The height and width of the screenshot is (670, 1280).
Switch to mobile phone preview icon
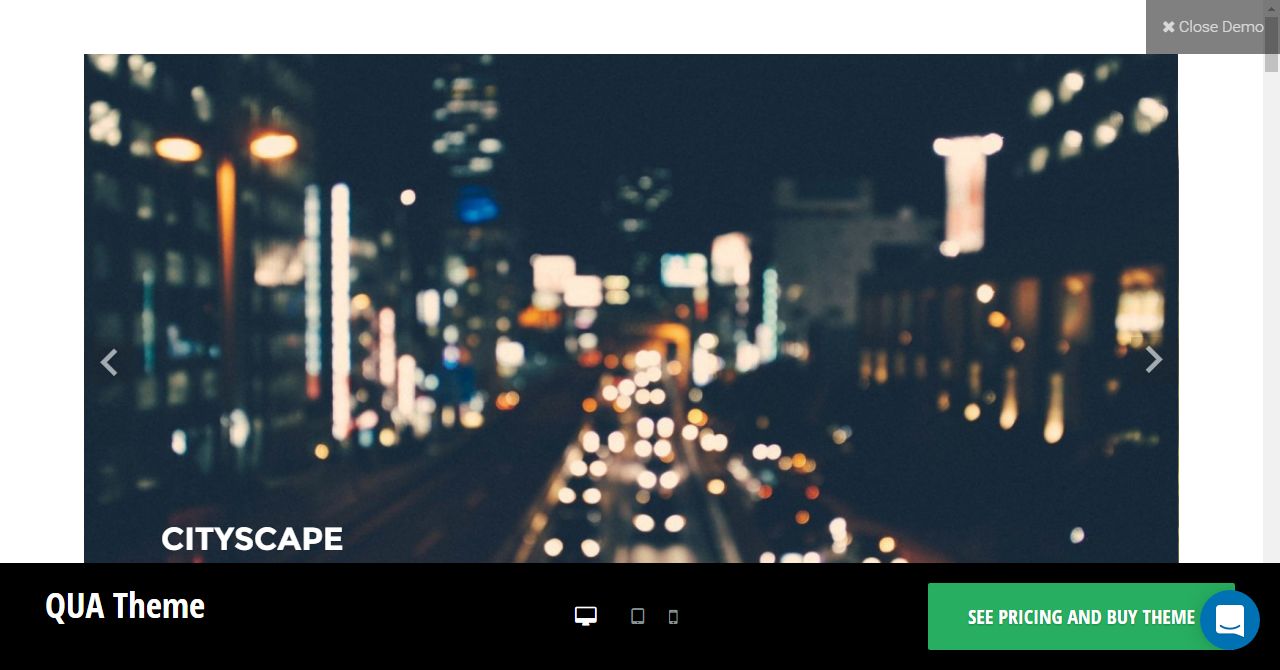coord(673,617)
